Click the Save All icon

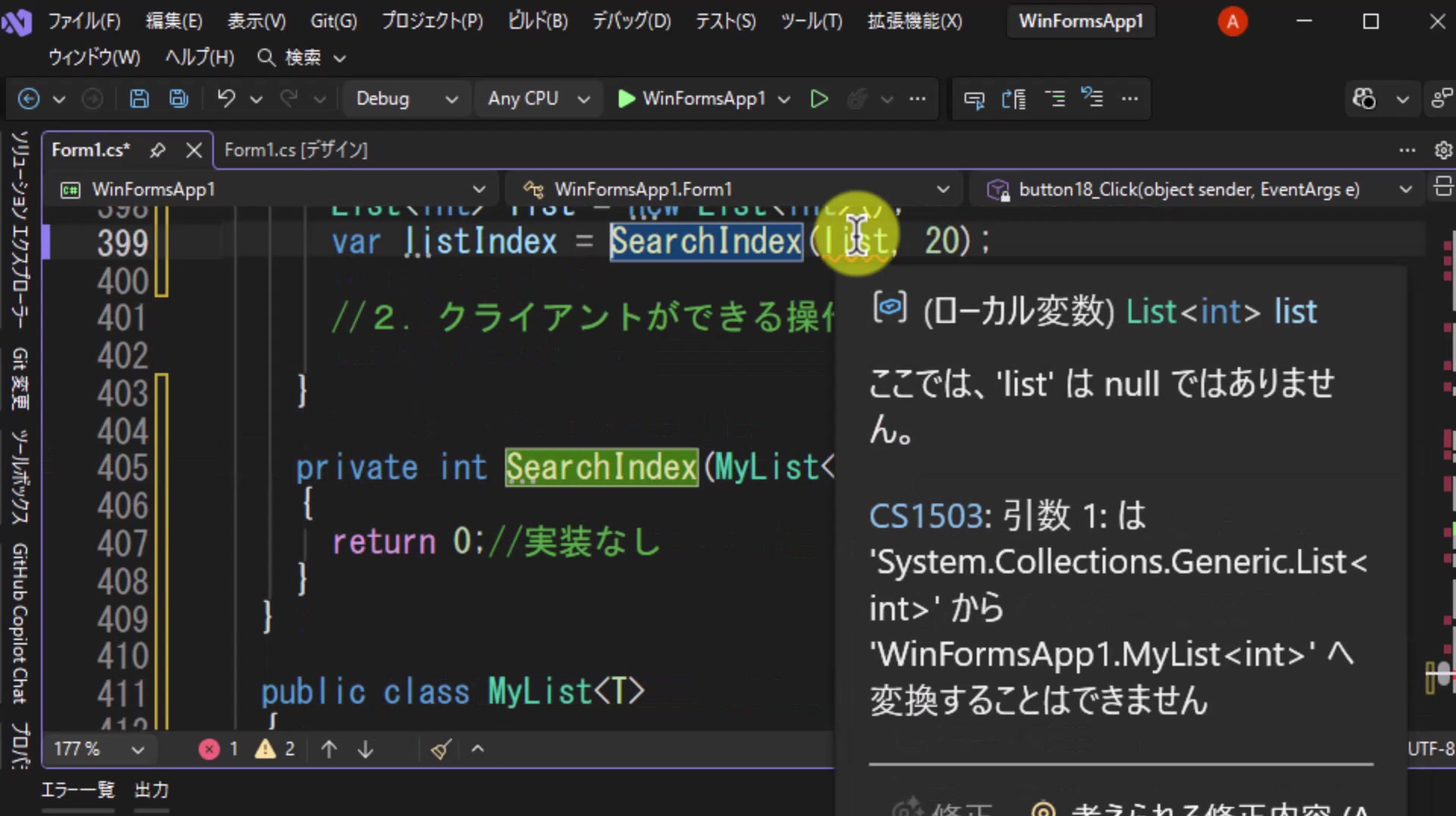(179, 99)
